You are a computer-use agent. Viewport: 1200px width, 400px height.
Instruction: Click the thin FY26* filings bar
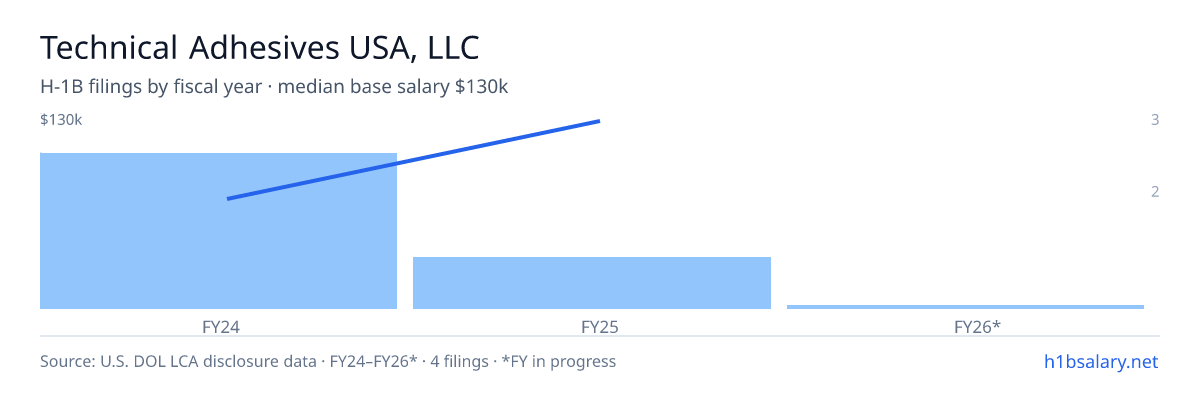pos(965,307)
